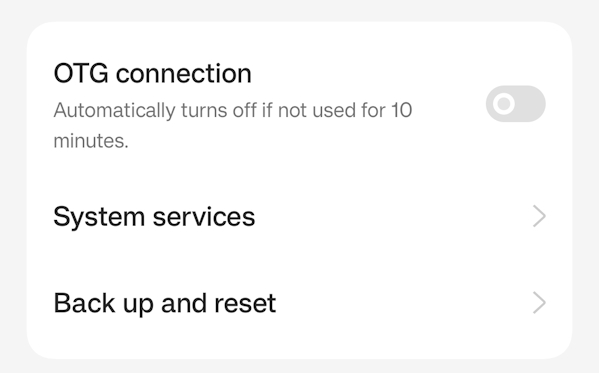Click the chevron arrow beside System services

(539, 216)
